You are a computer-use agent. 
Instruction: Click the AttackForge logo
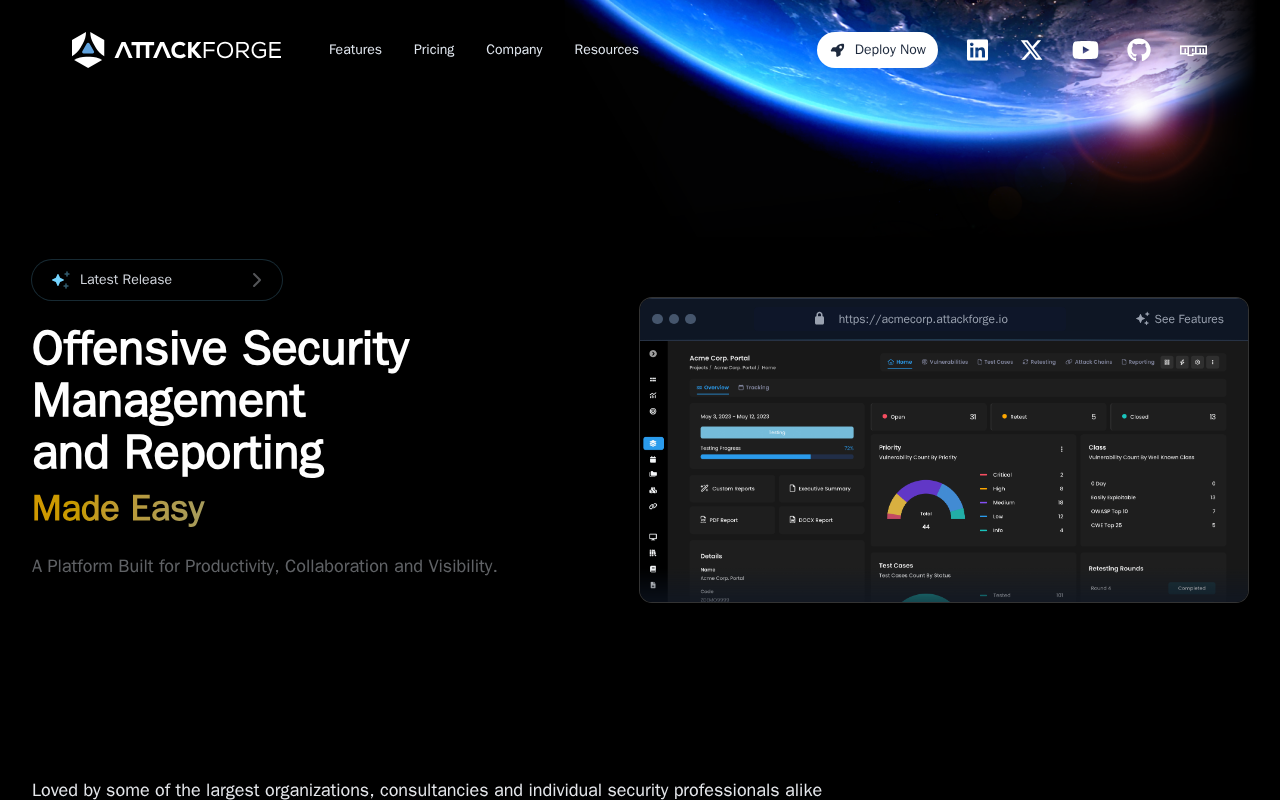click(x=176, y=50)
